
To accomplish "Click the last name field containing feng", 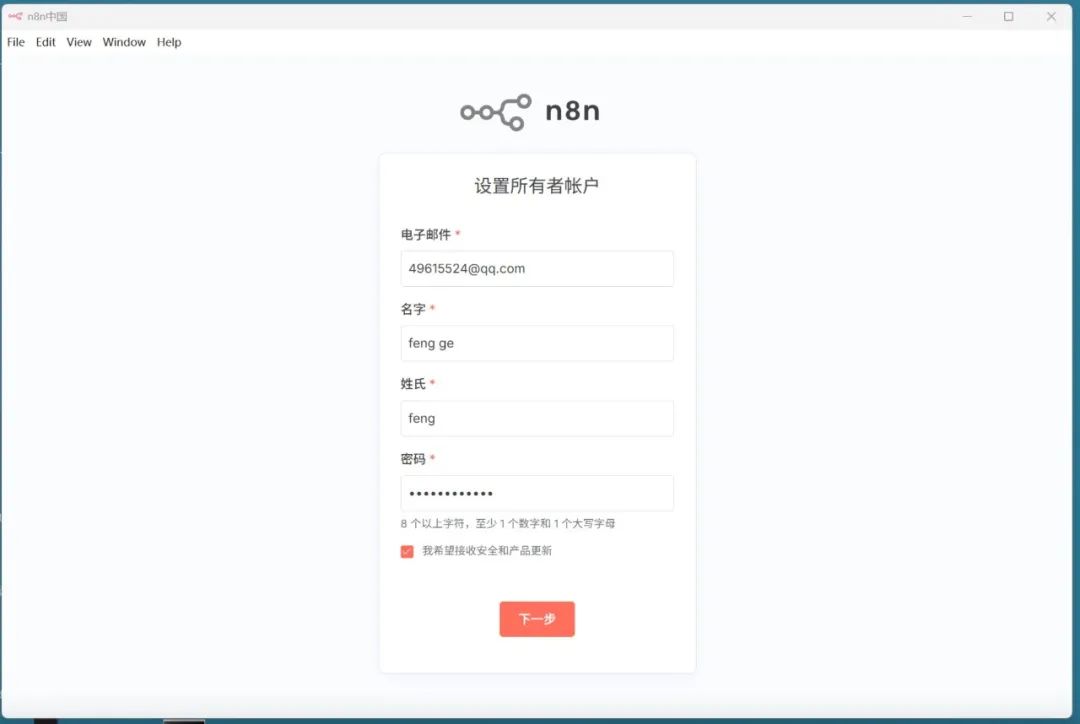I will pyautogui.click(x=537, y=418).
